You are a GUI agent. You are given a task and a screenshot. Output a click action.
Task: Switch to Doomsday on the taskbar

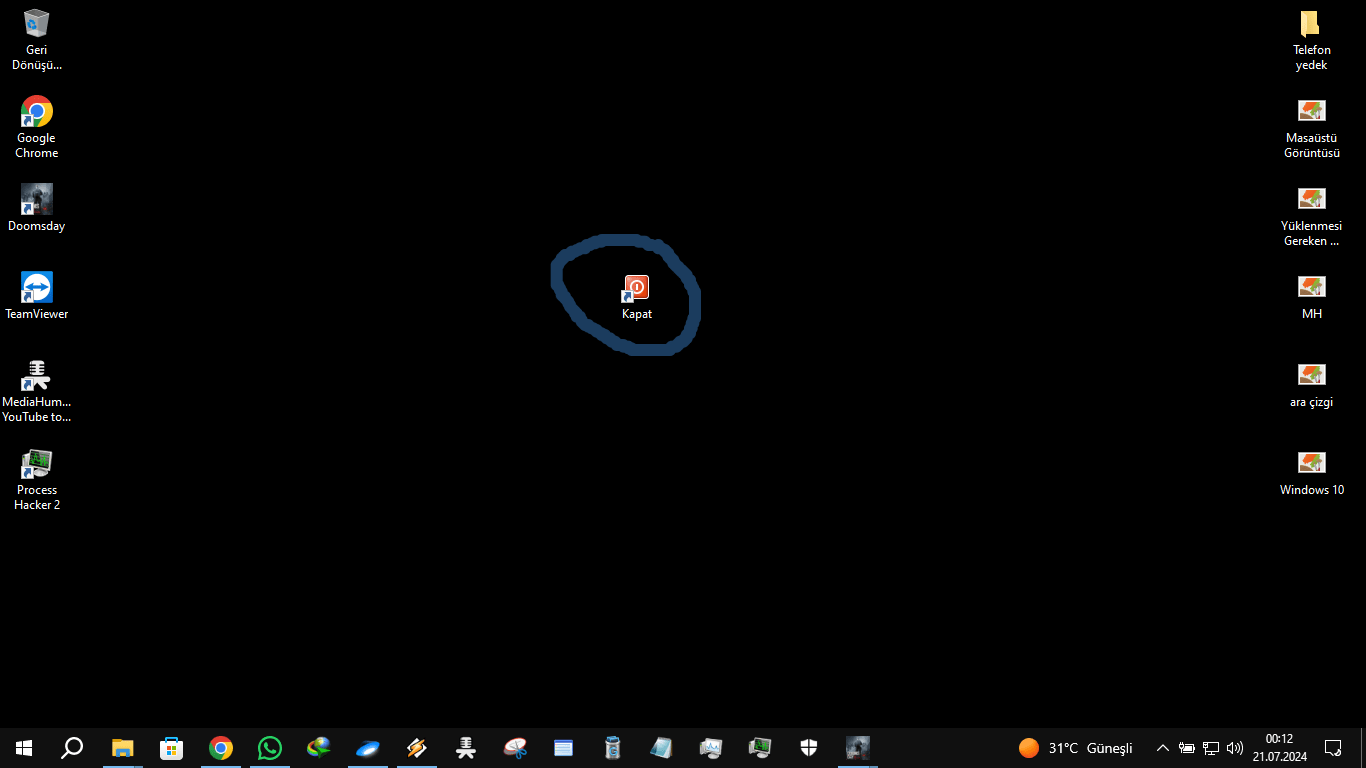(x=857, y=748)
